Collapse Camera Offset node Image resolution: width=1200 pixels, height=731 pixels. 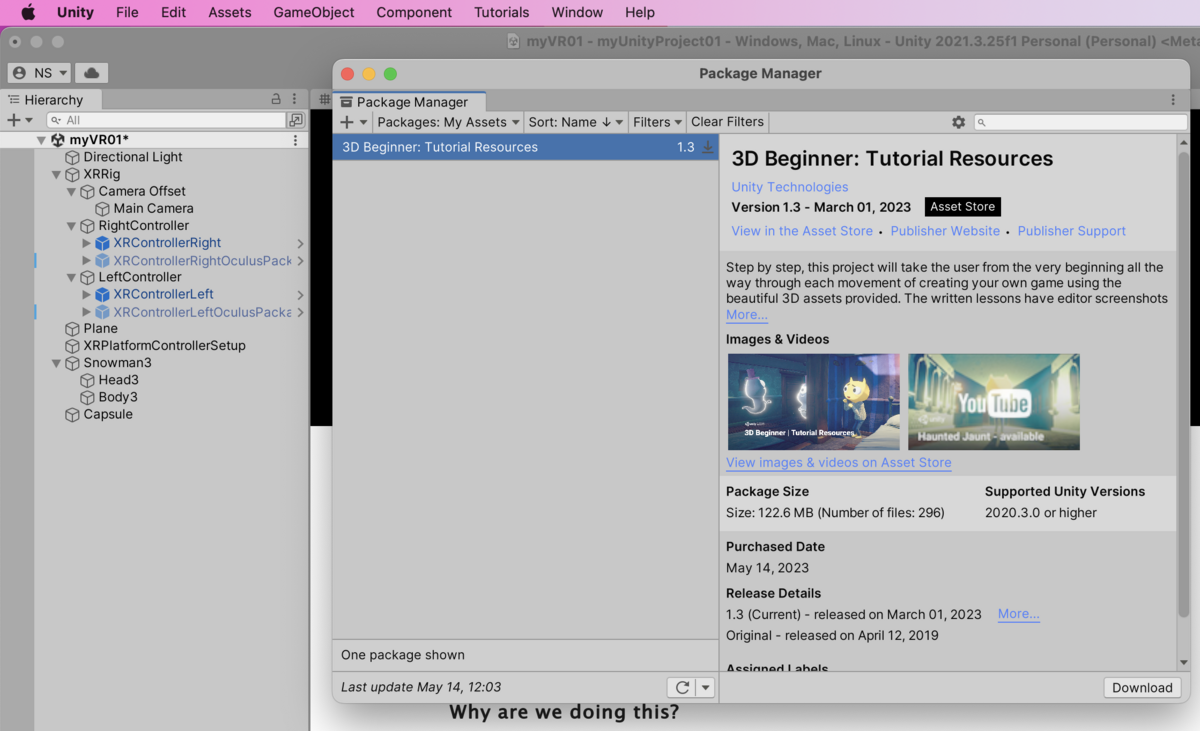click(72, 191)
